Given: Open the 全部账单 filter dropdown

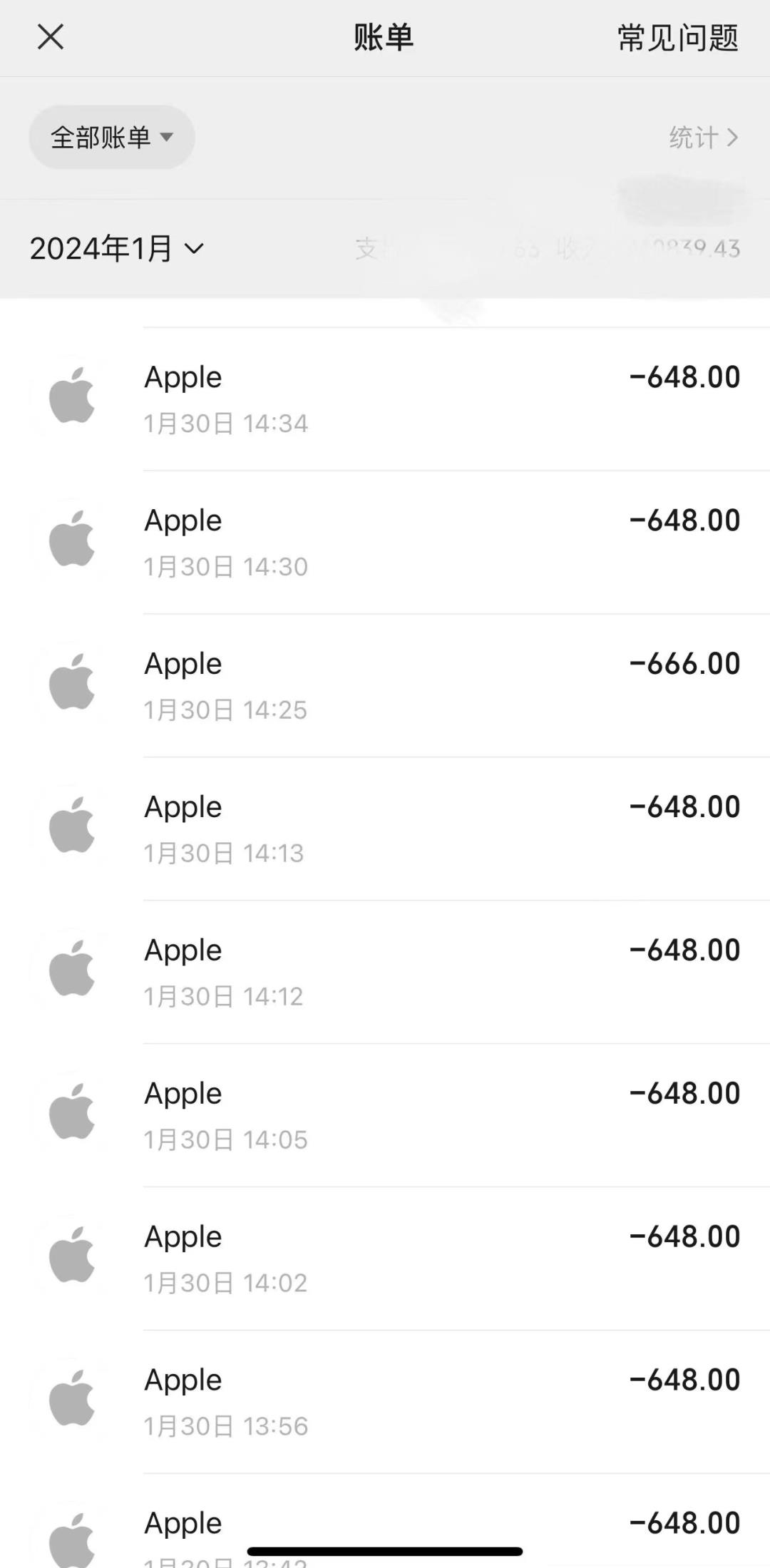Looking at the screenshot, I should pos(112,137).
